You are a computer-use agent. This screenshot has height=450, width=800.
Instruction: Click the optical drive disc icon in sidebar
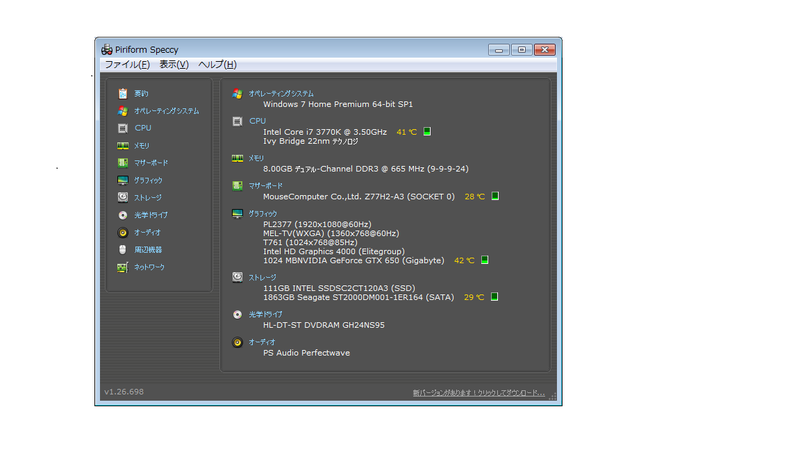click(x=122, y=215)
